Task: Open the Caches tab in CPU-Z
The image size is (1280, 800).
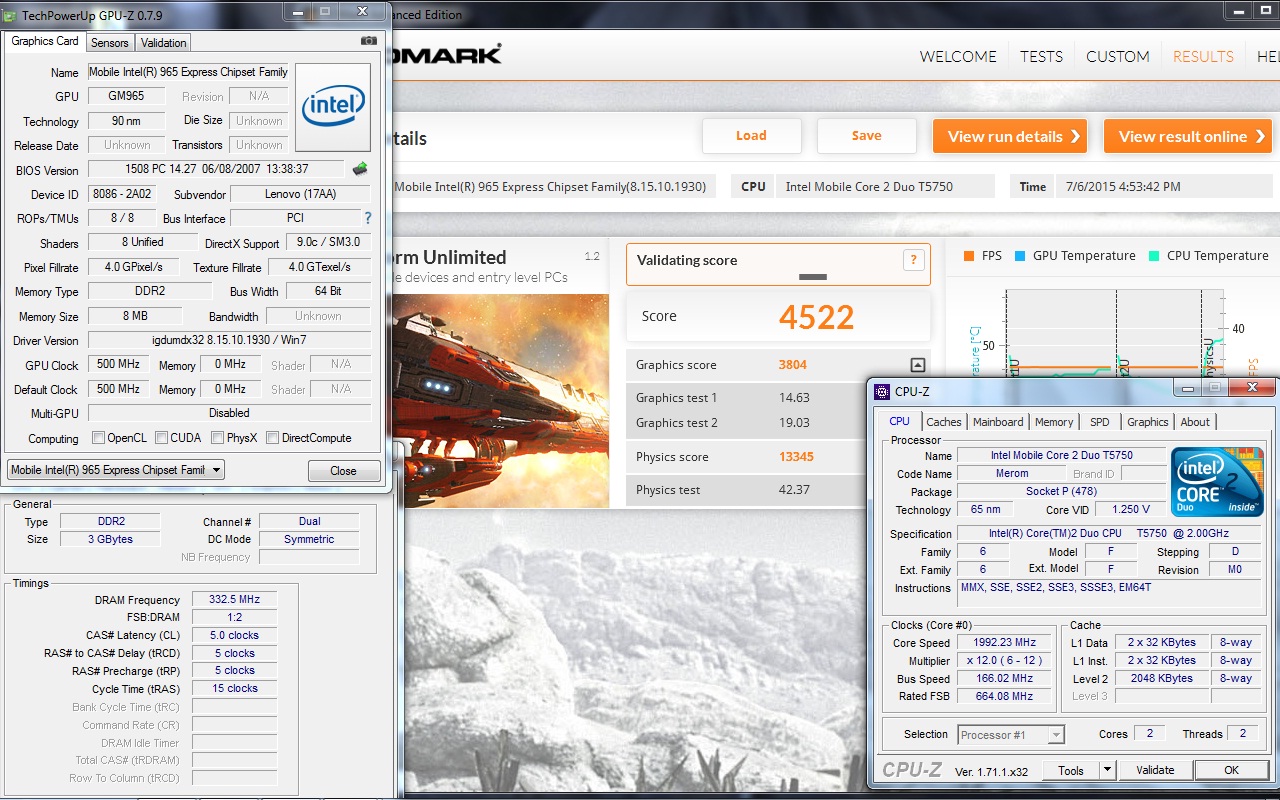Action: coord(944,422)
